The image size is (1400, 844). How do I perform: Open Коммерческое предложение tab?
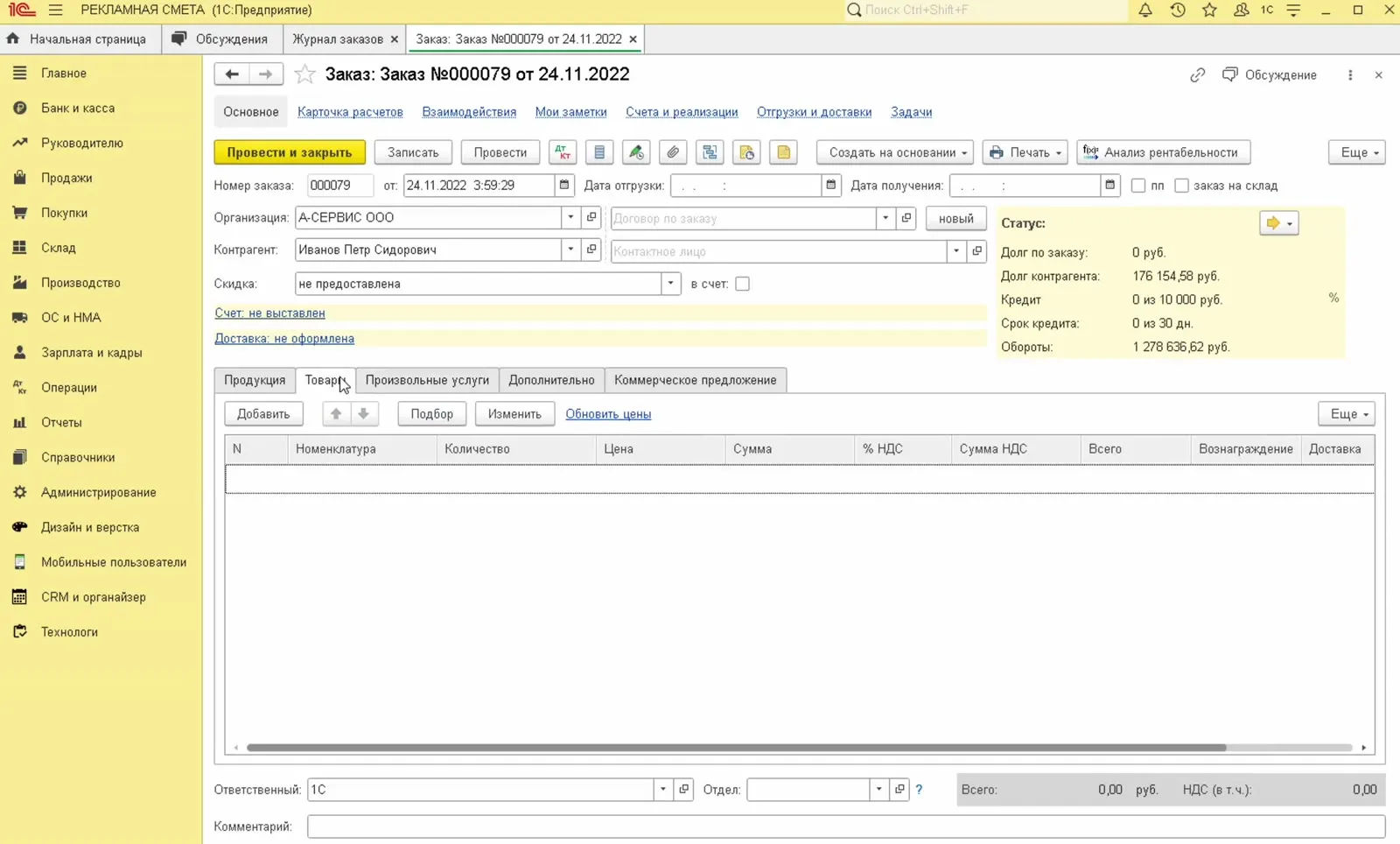(696, 380)
